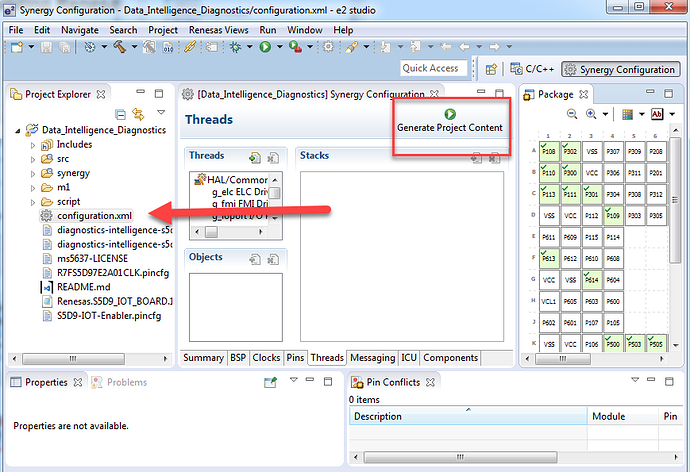This screenshot has width=690, height=472.
Task: Switch to the Components tab
Action: (x=451, y=358)
